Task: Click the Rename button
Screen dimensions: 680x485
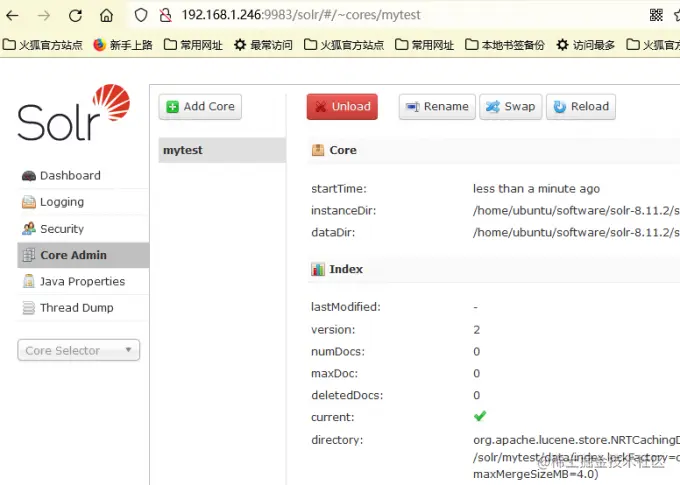Action: [x=437, y=107]
